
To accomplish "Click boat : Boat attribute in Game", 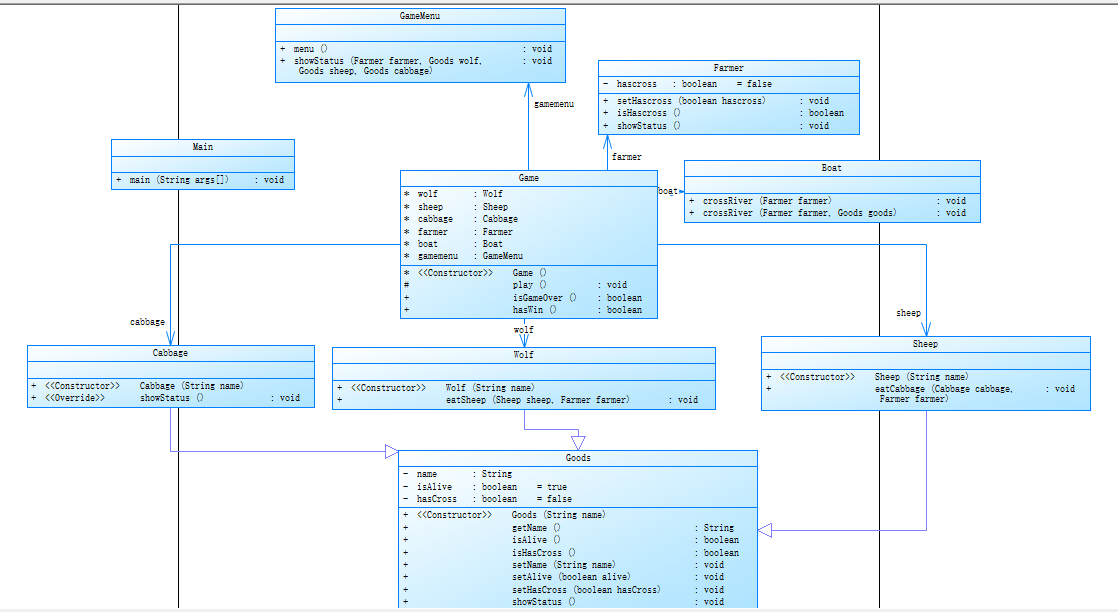I will (453, 244).
